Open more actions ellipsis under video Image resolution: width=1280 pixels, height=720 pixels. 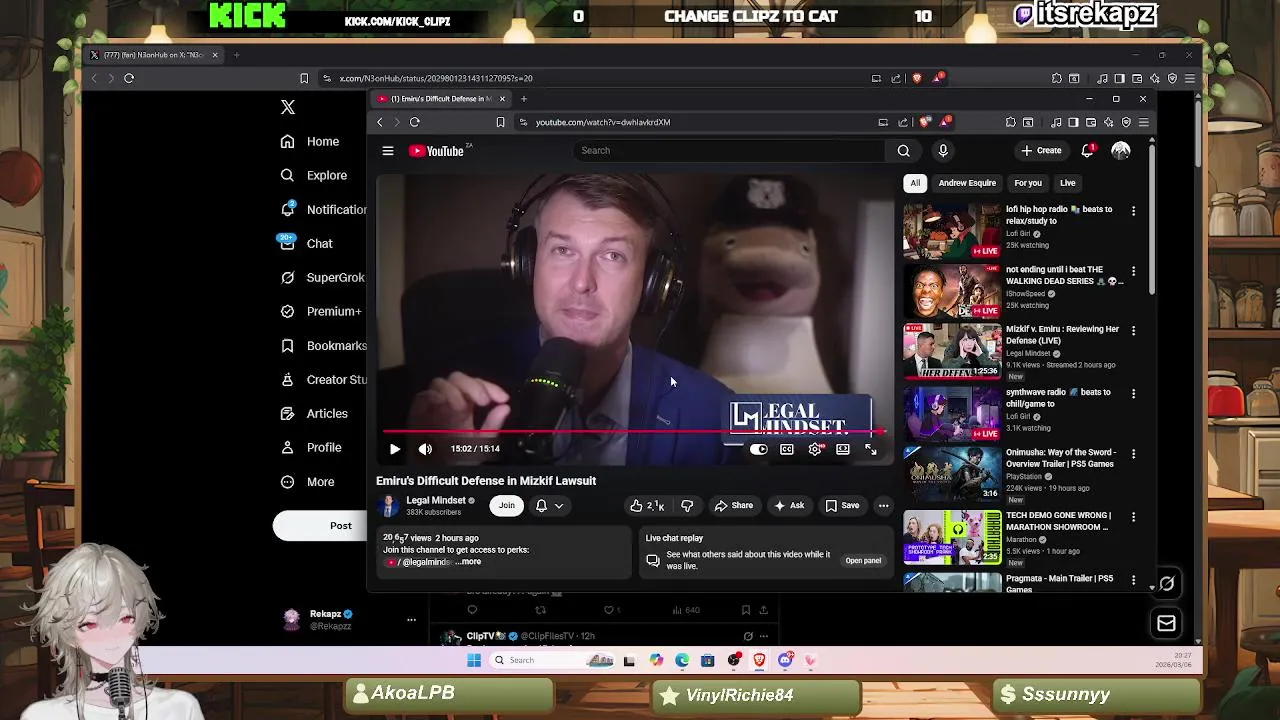tap(883, 506)
